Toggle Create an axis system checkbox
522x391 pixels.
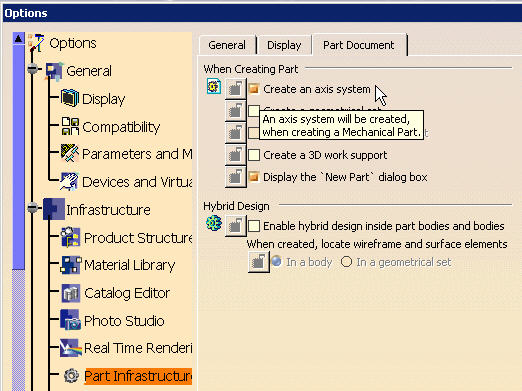254,89
